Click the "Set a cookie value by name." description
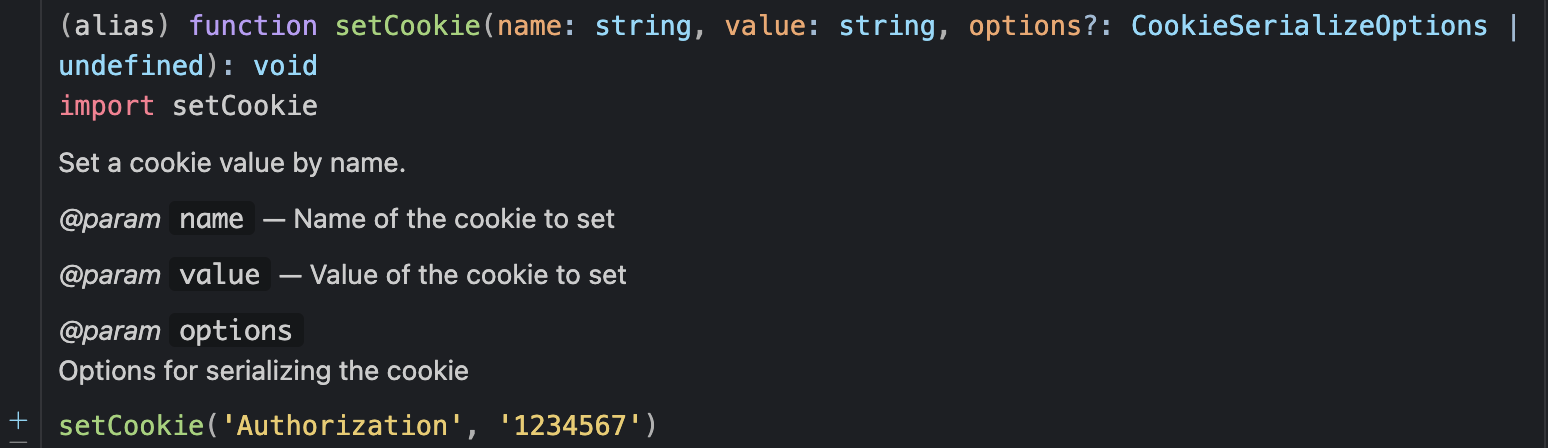 tap(232, 163)
